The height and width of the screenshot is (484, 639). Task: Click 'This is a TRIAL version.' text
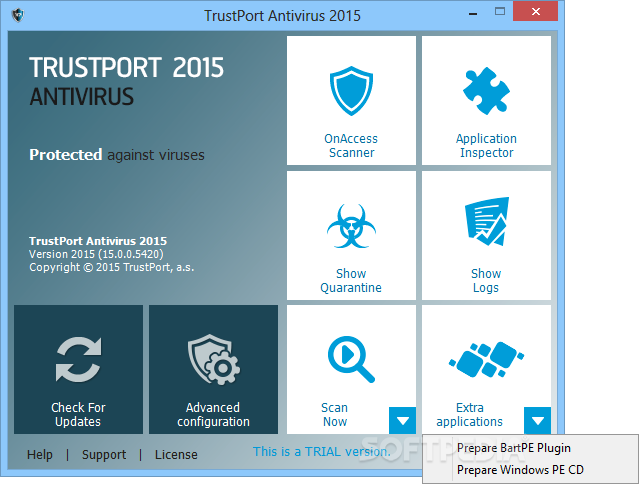[x=322, y=451]
